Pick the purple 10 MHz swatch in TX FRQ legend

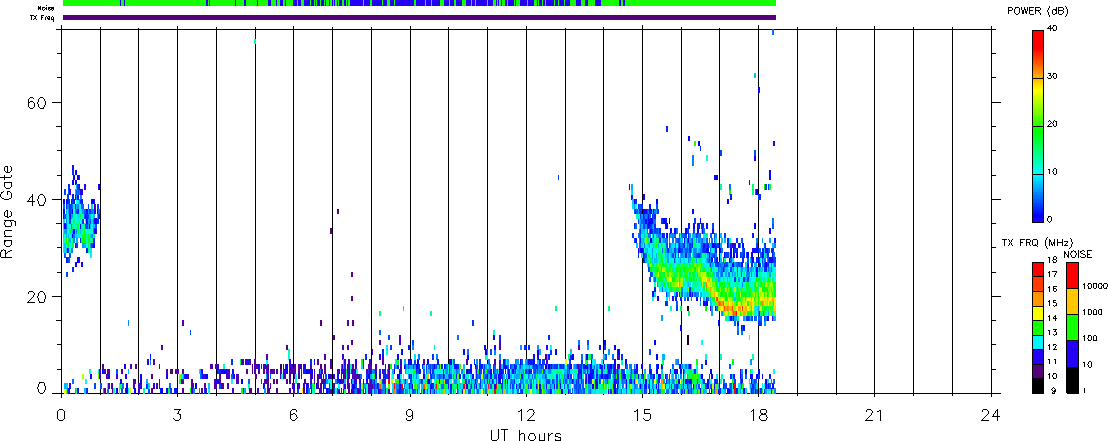1038,371
